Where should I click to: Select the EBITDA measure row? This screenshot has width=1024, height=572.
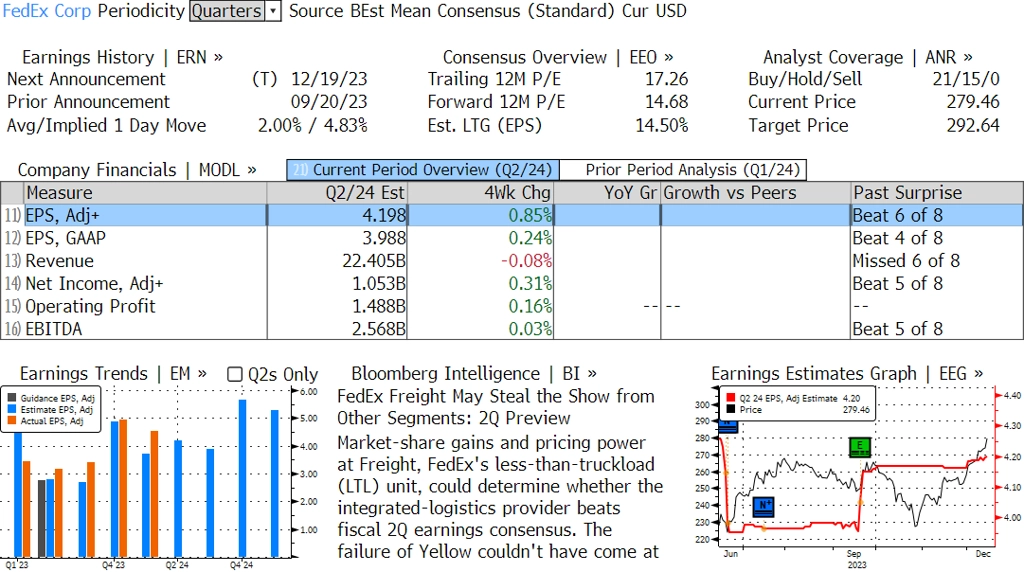click(x=512, y=328)
